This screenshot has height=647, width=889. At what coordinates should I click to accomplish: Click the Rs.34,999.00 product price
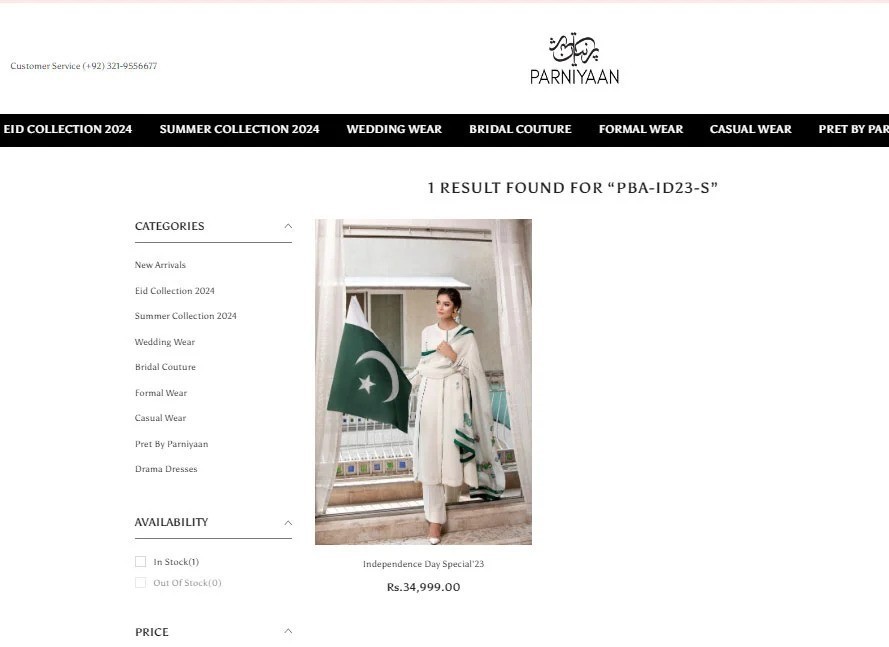424,587
